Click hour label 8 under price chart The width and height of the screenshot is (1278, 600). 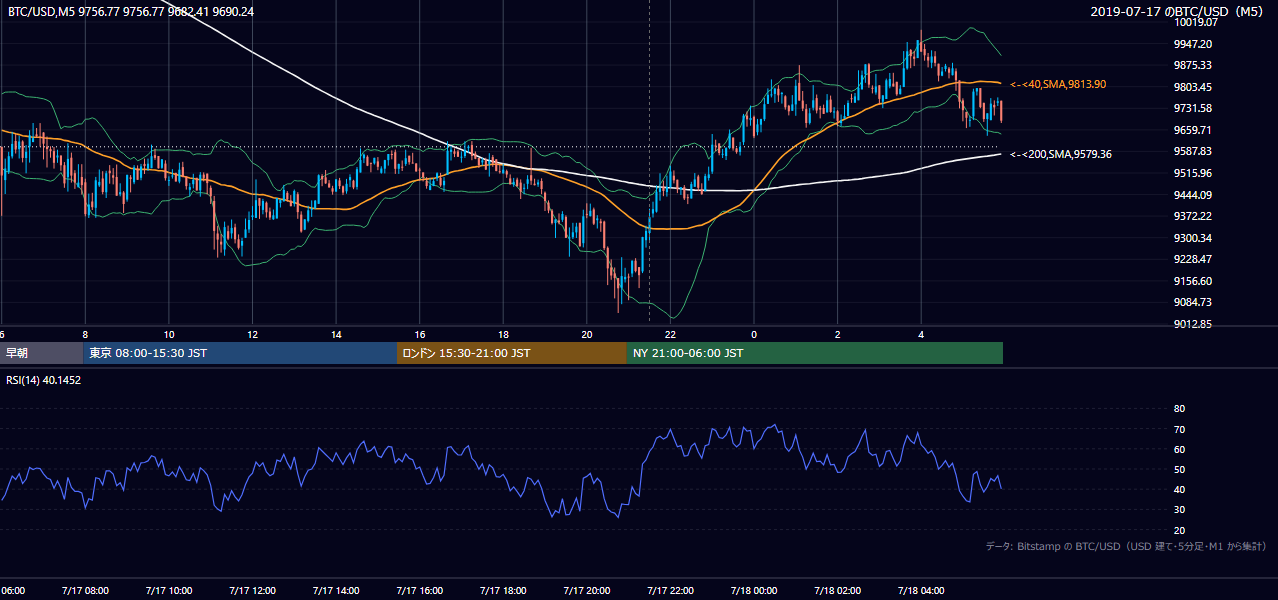(85, 335)
